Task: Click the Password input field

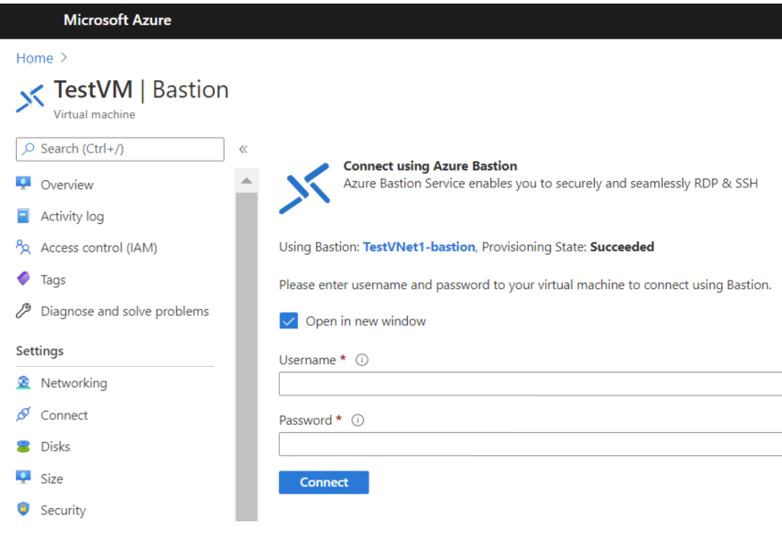Action: [530, 444]
